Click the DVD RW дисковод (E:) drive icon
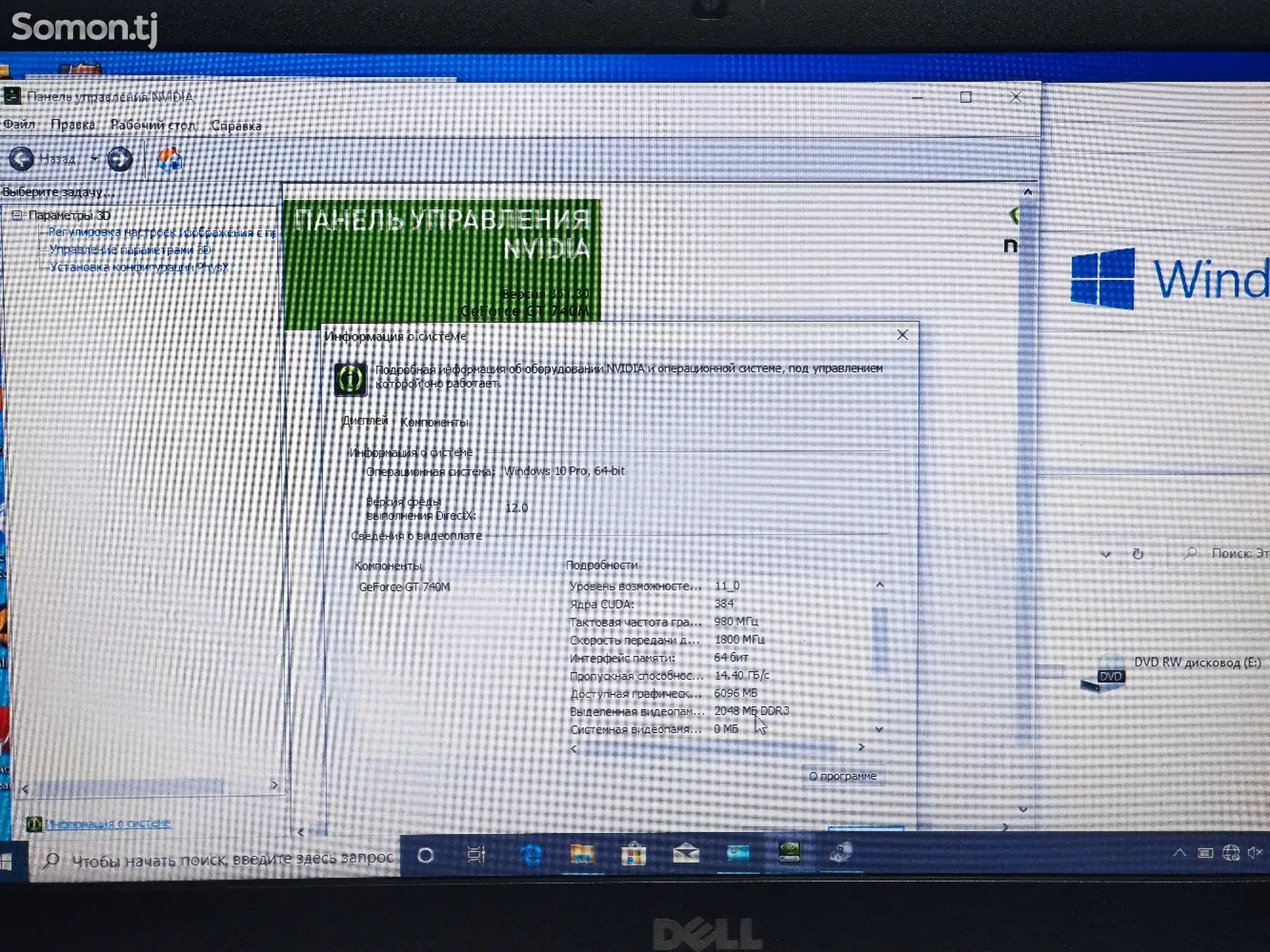1270x952 pixels. tap(1103, 674)
